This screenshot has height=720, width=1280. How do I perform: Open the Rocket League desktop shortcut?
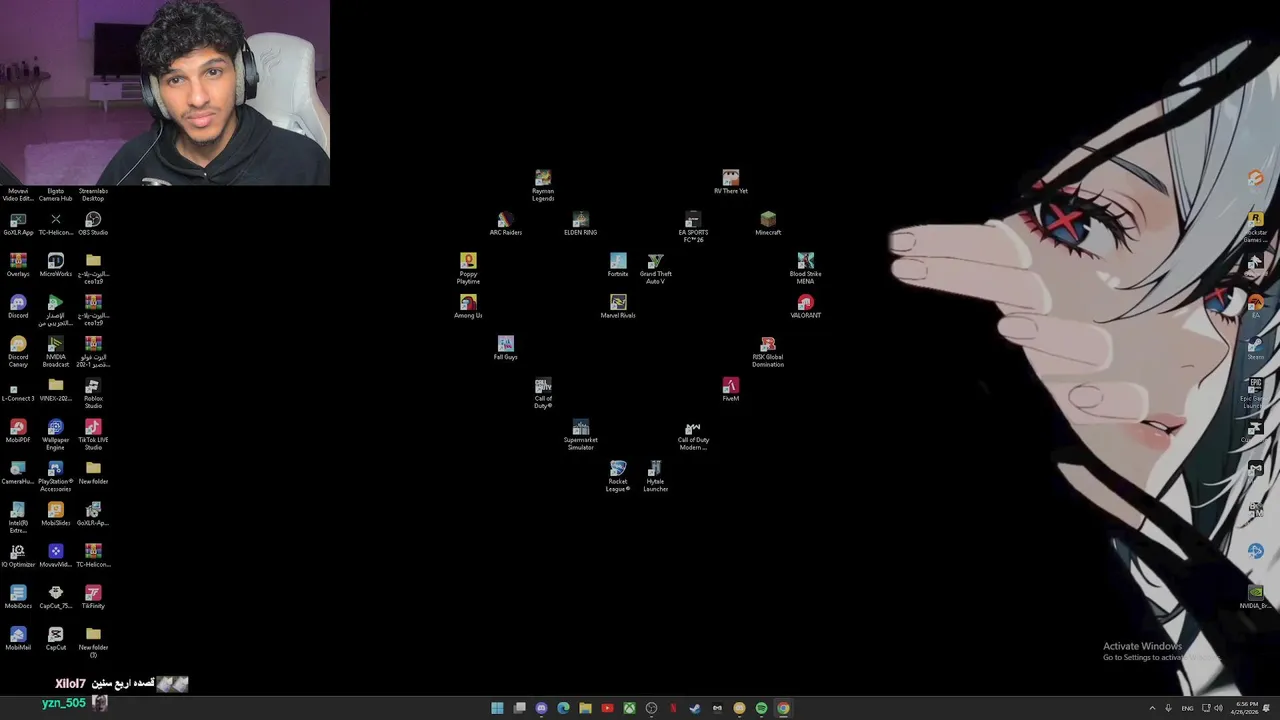pos(618,476)
